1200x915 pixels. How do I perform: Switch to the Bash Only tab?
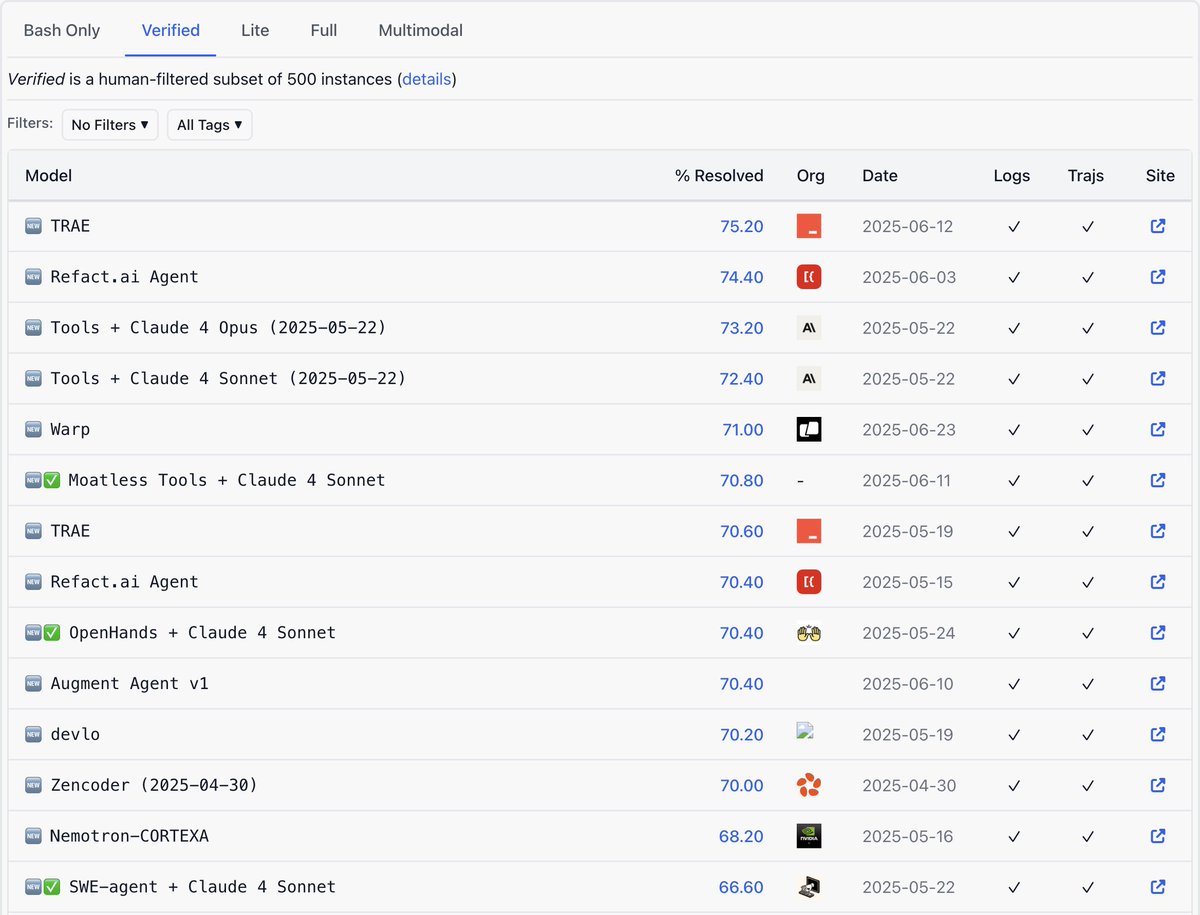click(x=62, y=30)
